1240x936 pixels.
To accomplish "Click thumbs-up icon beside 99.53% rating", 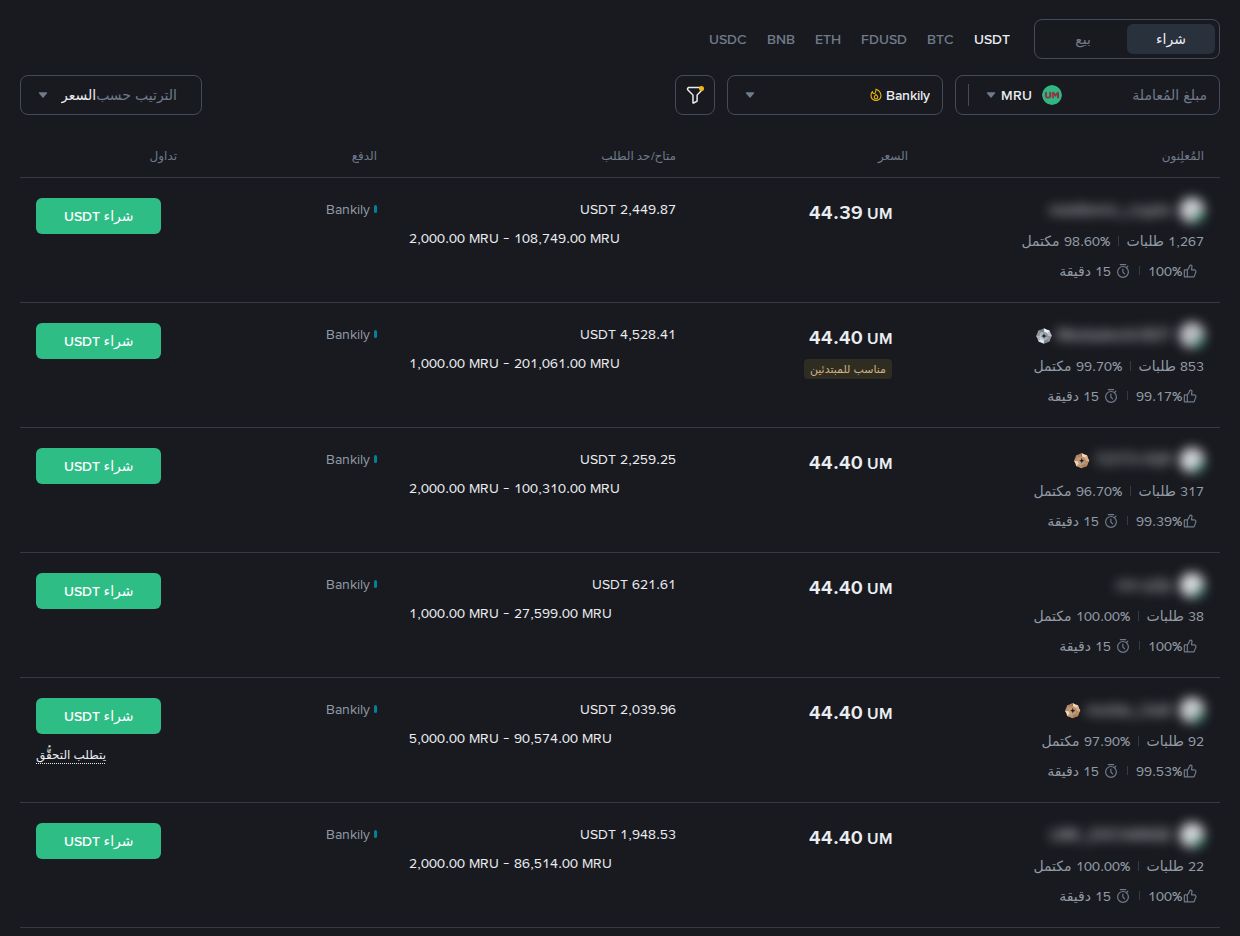I will pos(1190,771).
